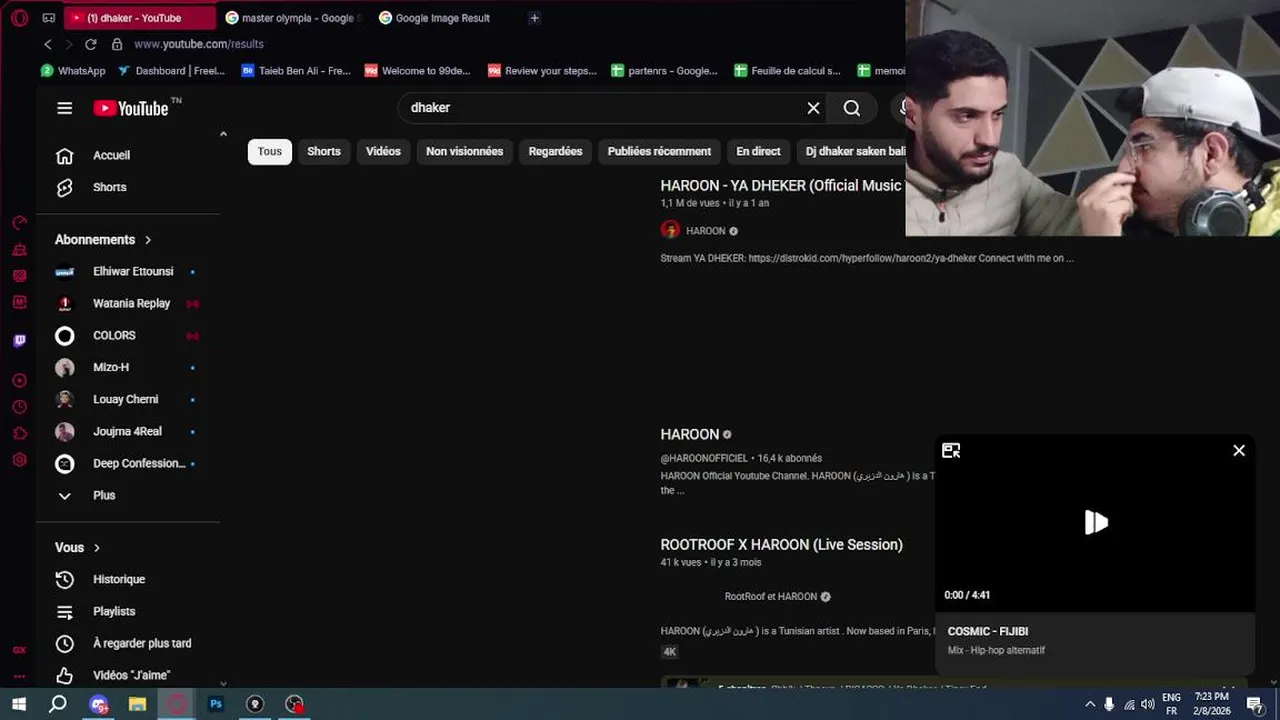Open WhatsApp bookmark
This screenshot has width=1280, height=720.
pyautogui.click(x=73, y=71)
